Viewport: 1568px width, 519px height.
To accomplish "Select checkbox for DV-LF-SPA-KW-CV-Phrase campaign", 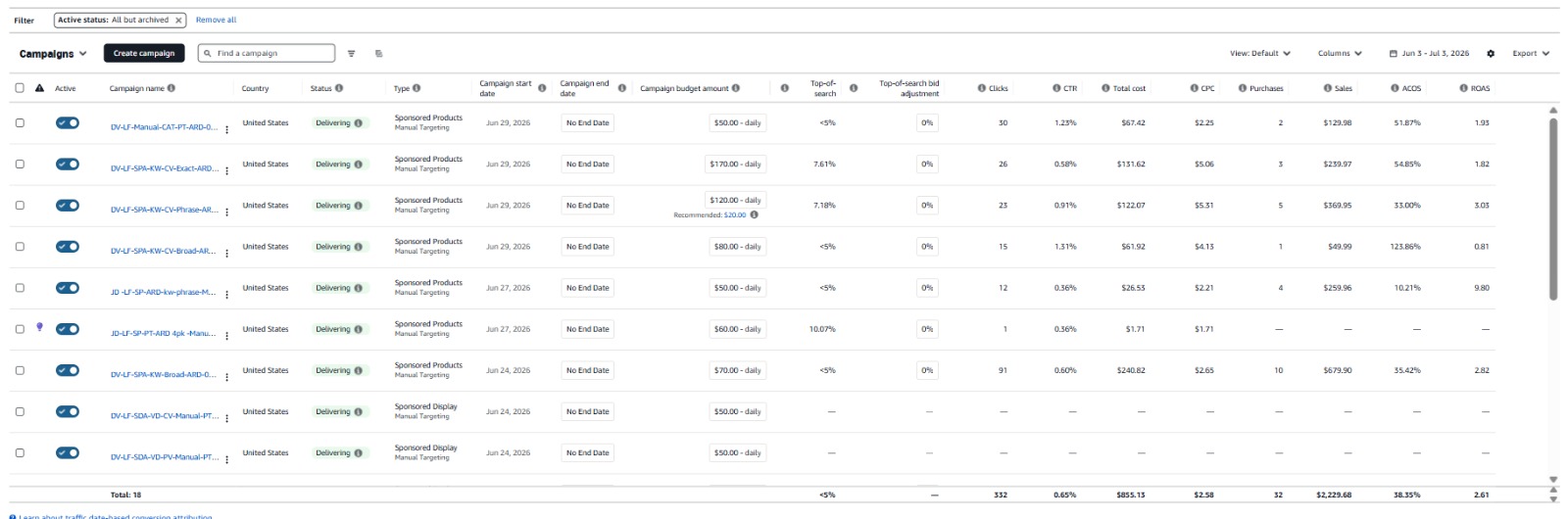I will [x=20, y=206].
